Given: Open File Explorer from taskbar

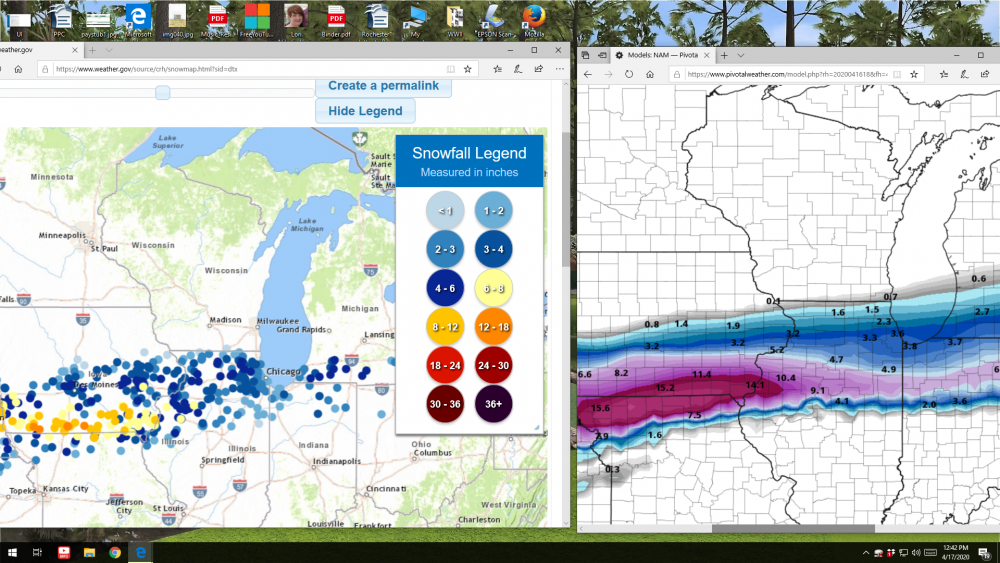Looking at the screenshot, I should pos(89,553).
